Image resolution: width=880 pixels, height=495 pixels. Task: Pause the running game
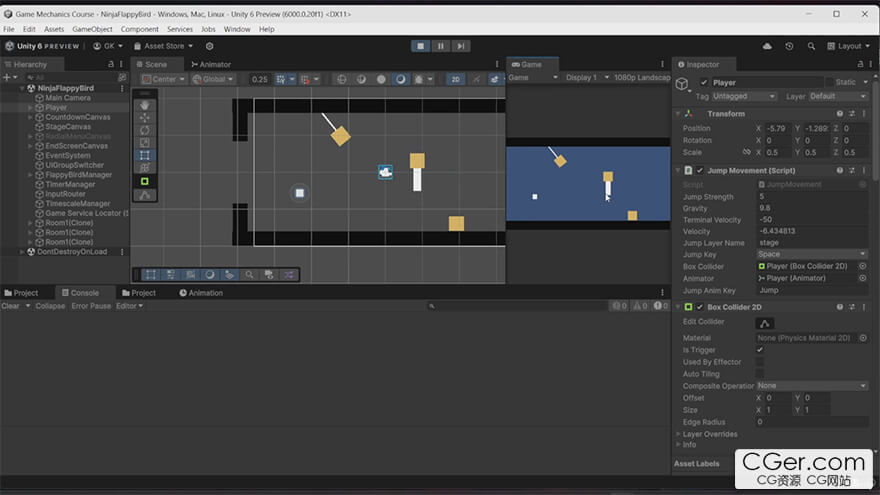pyautogui.click(x=441, y=46)
